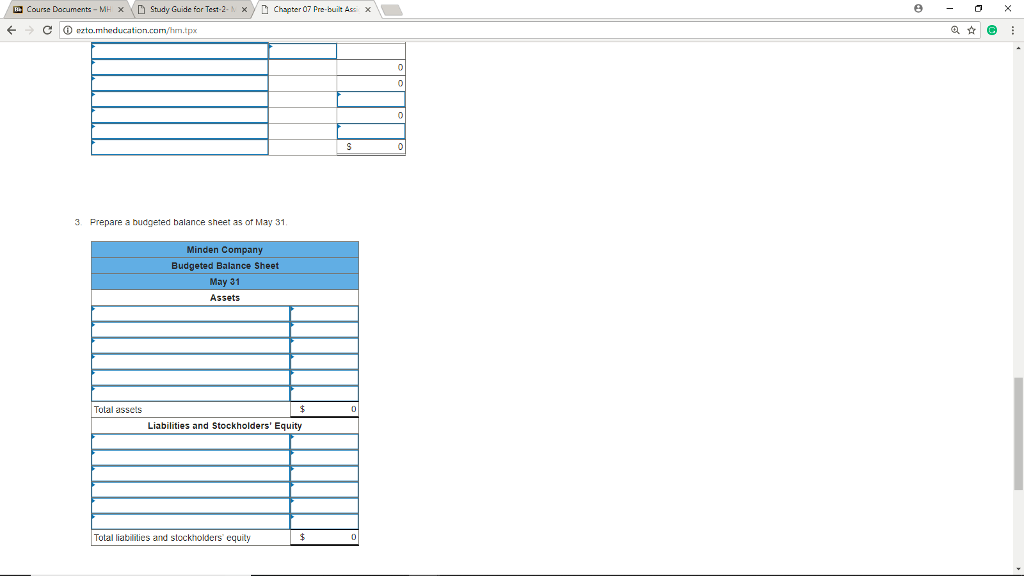Select the liability name field above Total liabilities
1024x576 pixels.
(x=191, y=522)
